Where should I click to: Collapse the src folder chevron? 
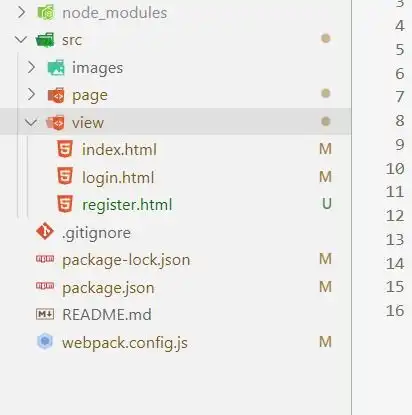(x=21, y=40)
